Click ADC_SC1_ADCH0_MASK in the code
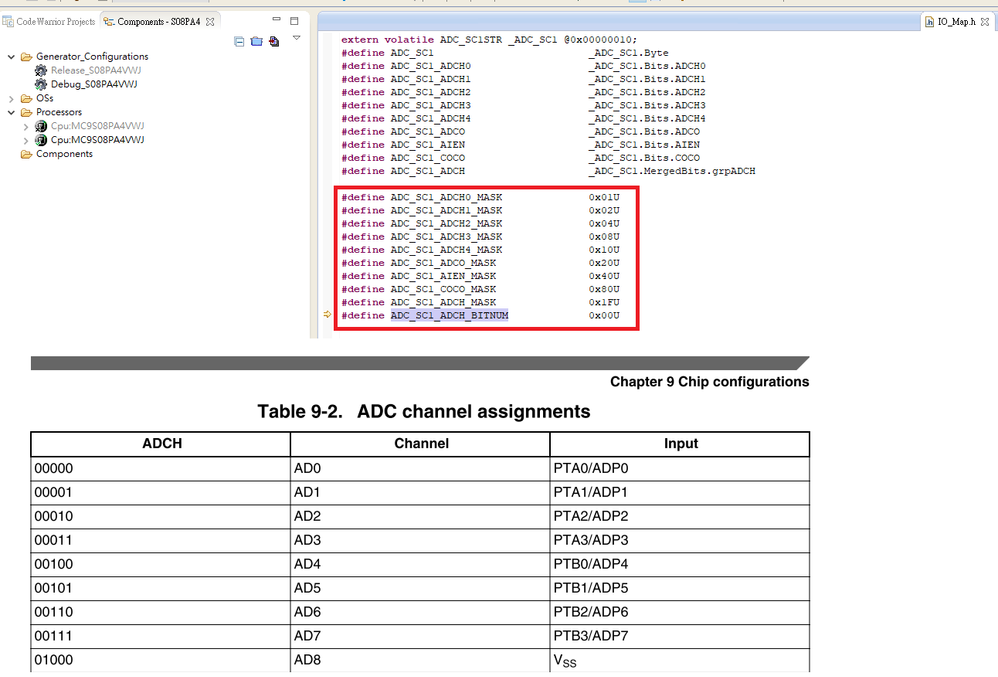 (x=446, y=197)
